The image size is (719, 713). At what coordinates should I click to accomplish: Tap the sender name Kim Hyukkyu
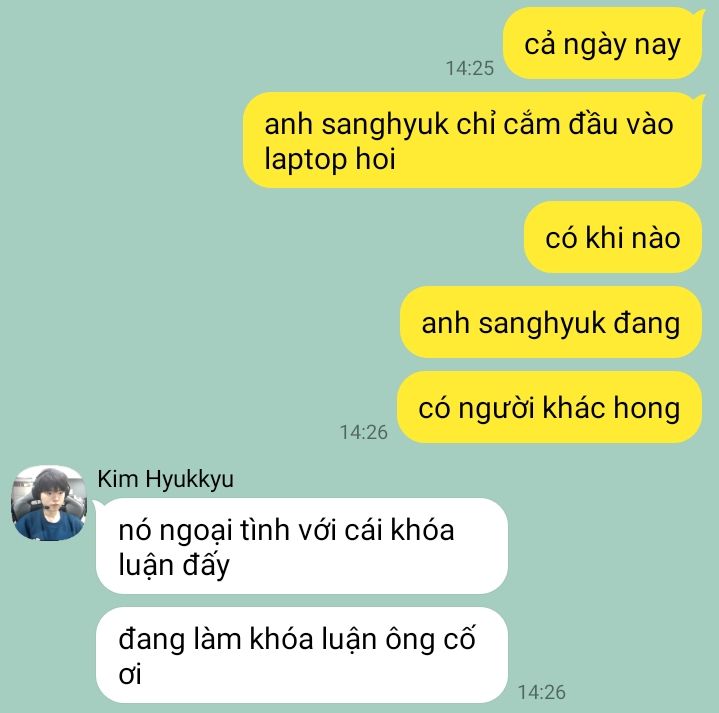tap(166, 480)
